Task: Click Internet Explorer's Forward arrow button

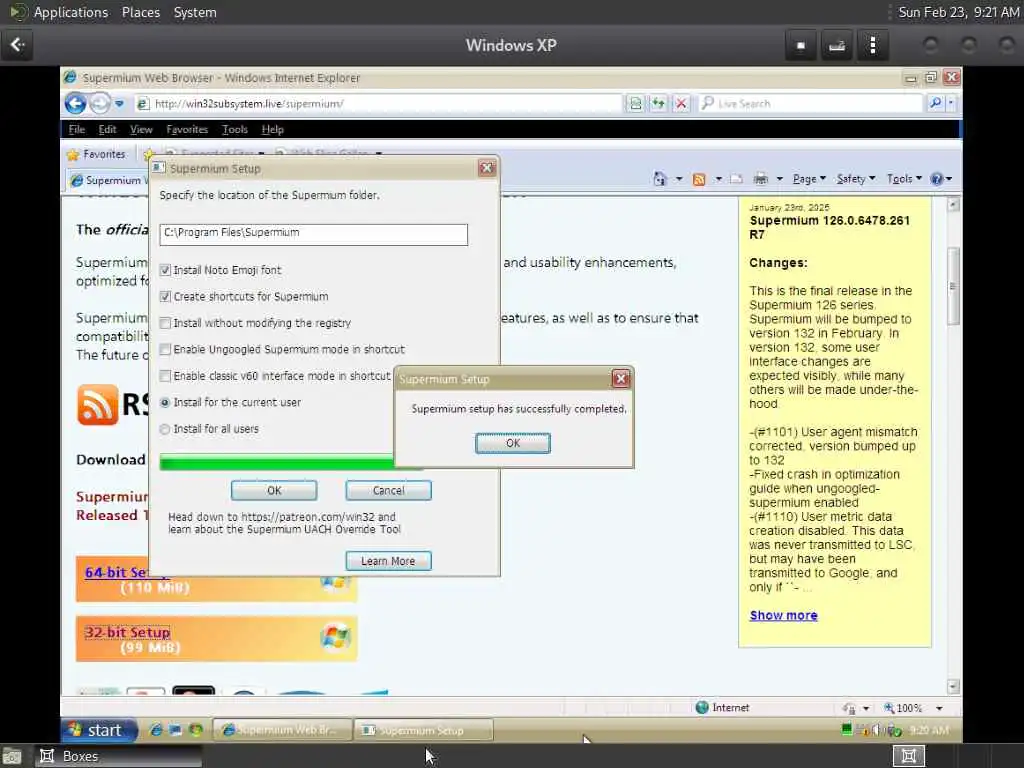Action: pyautogui.click(x=100, y=103)
